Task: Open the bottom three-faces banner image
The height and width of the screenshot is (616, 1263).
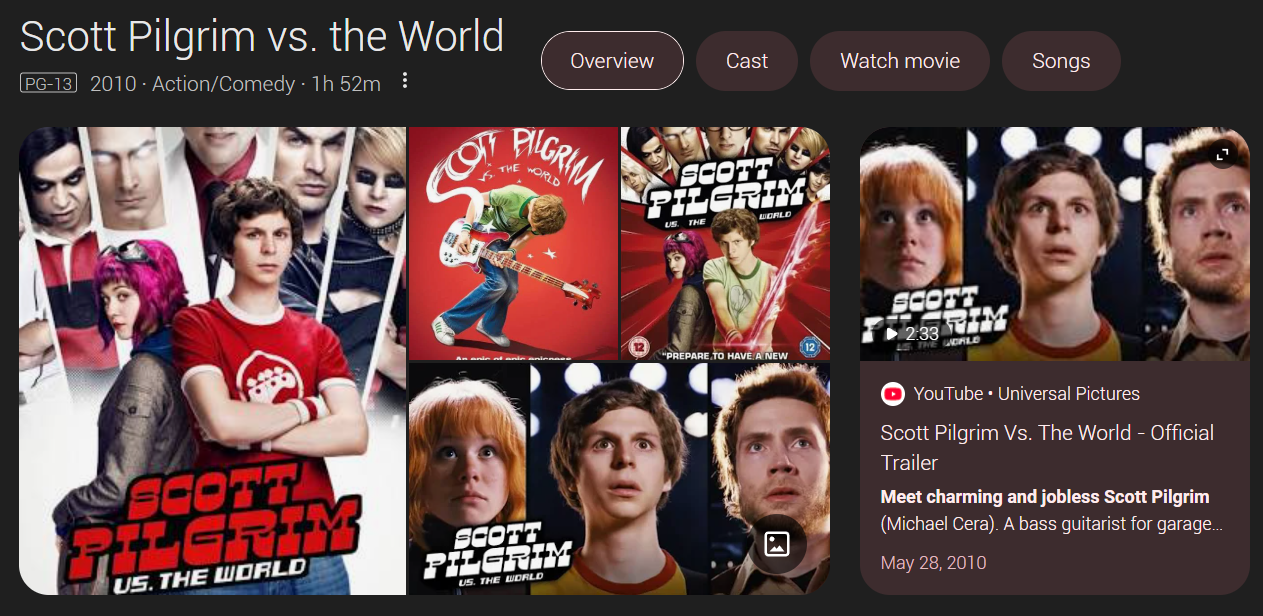Action: coord(619,479)
